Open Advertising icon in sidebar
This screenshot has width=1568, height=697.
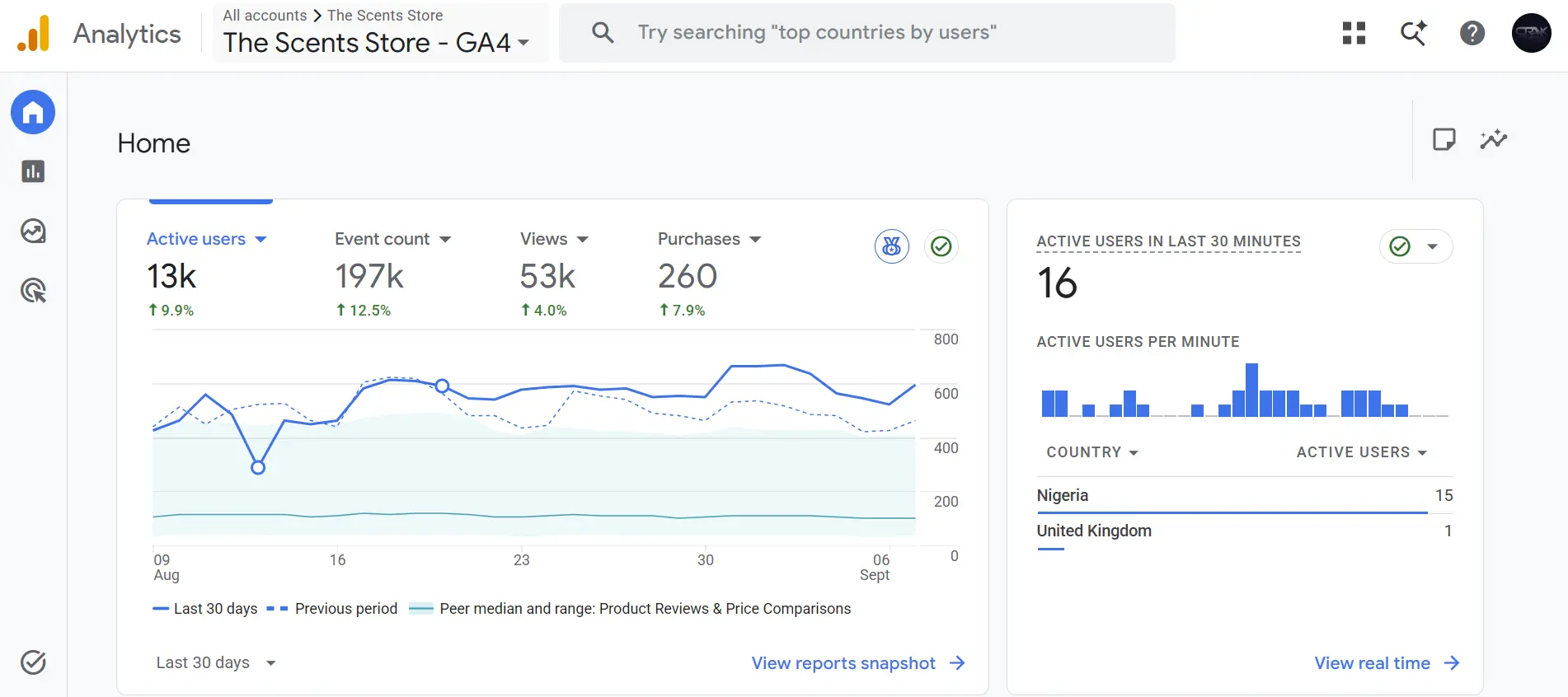coord(33,291)
